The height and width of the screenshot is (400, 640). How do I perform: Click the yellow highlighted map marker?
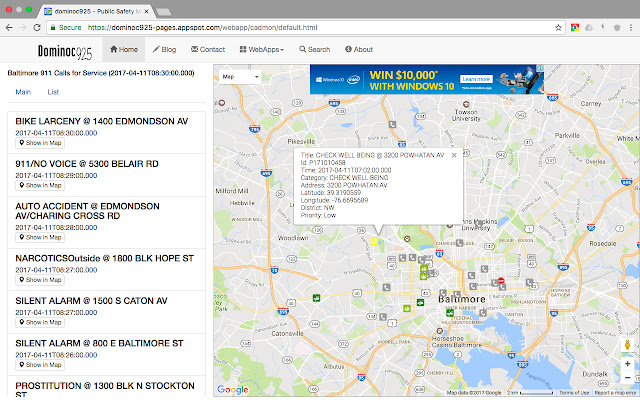[x=374, y=241]
